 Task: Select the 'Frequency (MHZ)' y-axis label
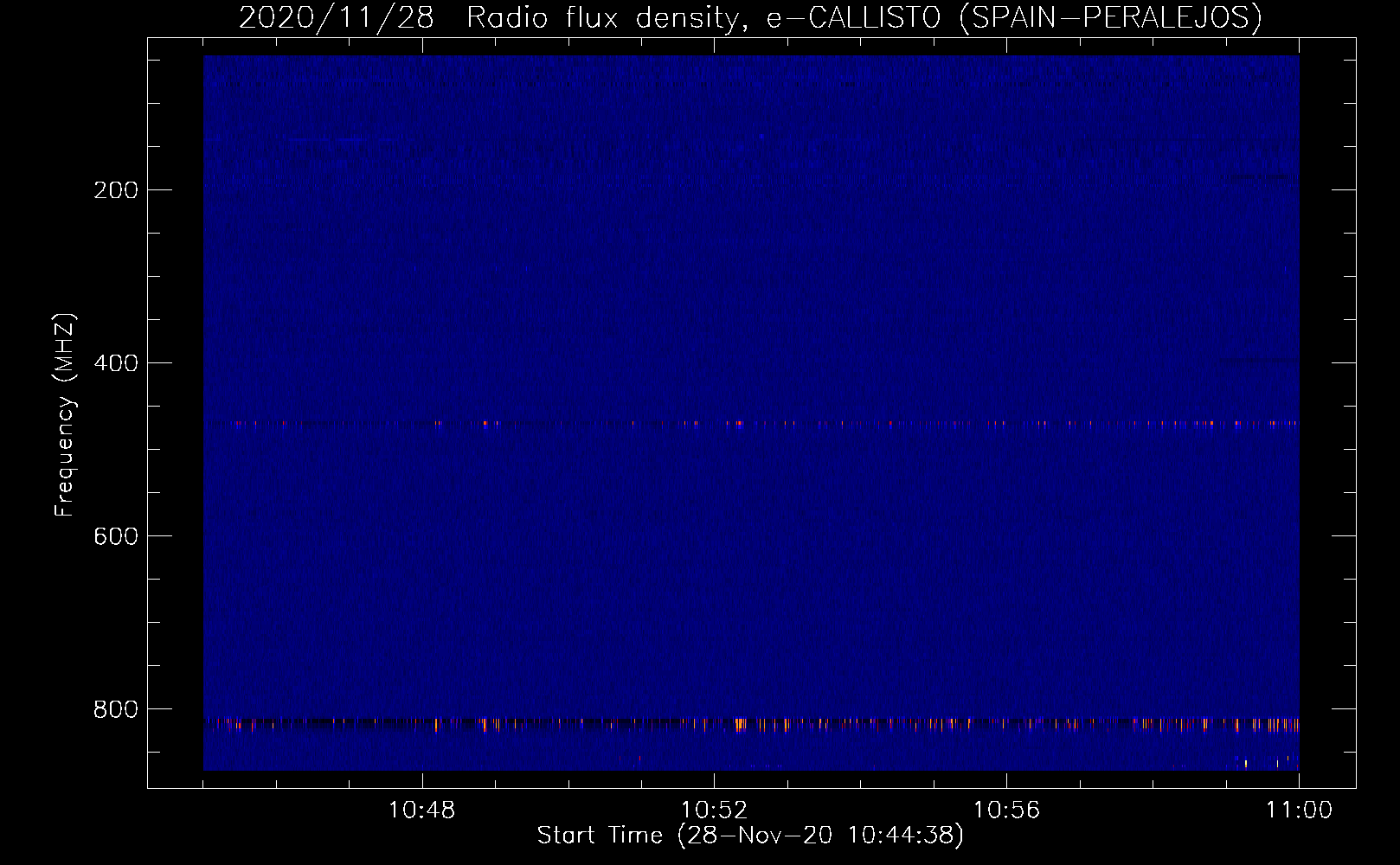(x=65, y=415)
